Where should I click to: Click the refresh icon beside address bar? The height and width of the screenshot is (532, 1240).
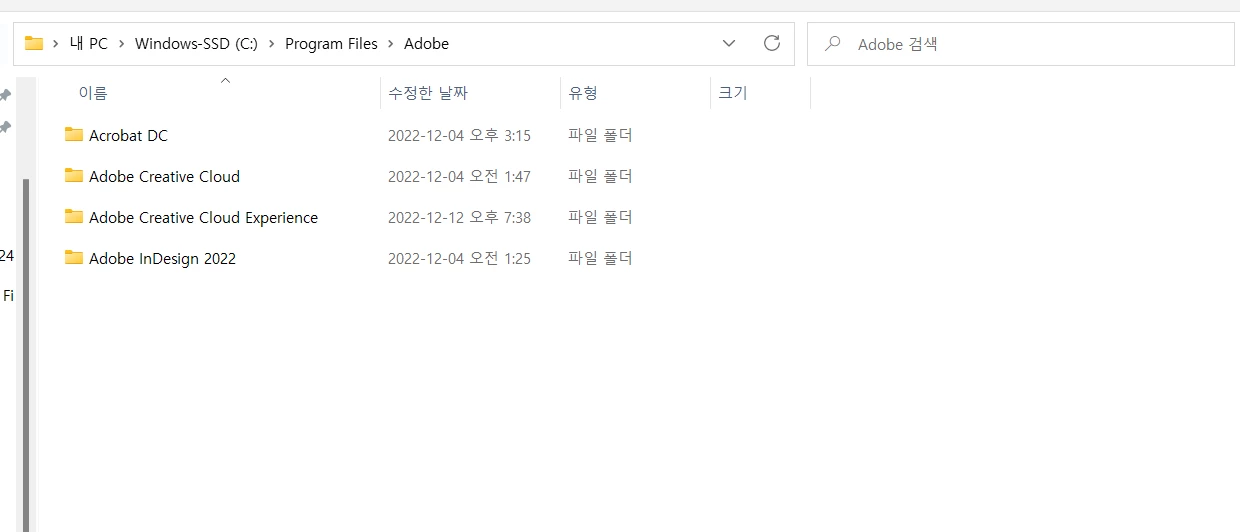[771, 43]
